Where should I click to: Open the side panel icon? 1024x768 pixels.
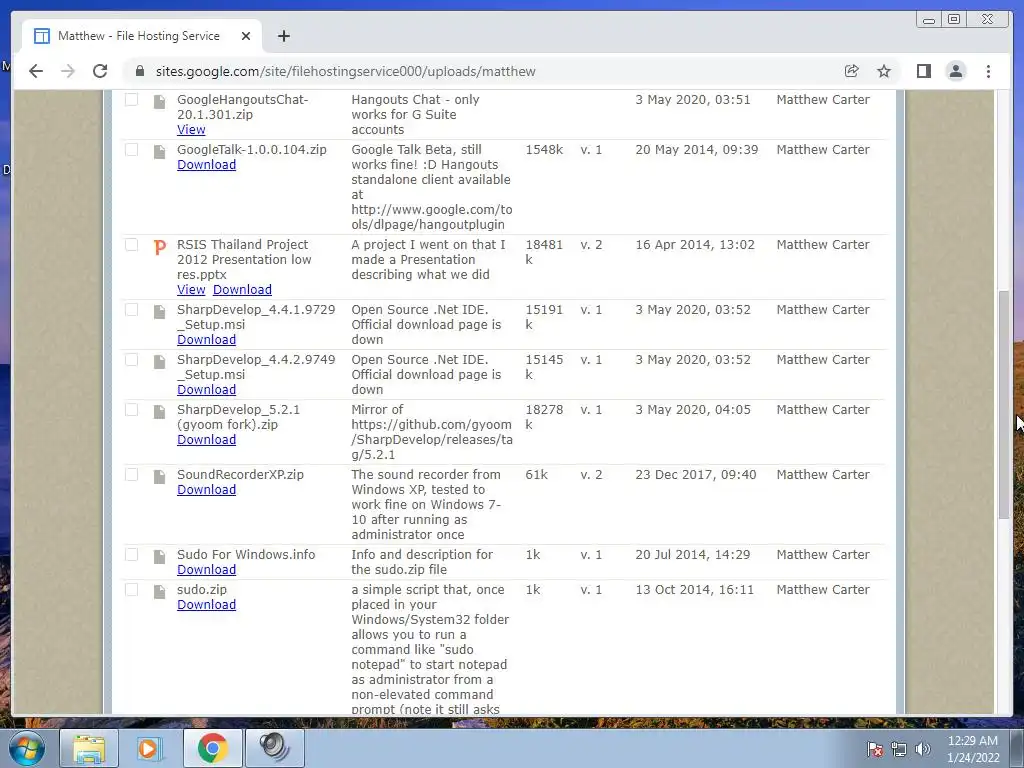click(923, 71)
